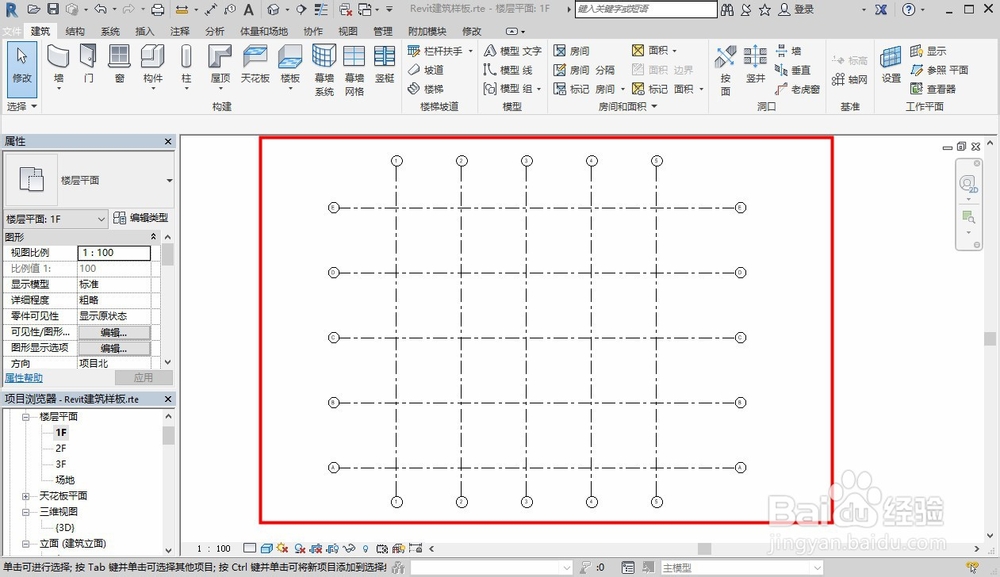1000x577 pixels.
Task: Select the Curtain Grid (幕墙网格) tool
Action: tap(354, 70)
